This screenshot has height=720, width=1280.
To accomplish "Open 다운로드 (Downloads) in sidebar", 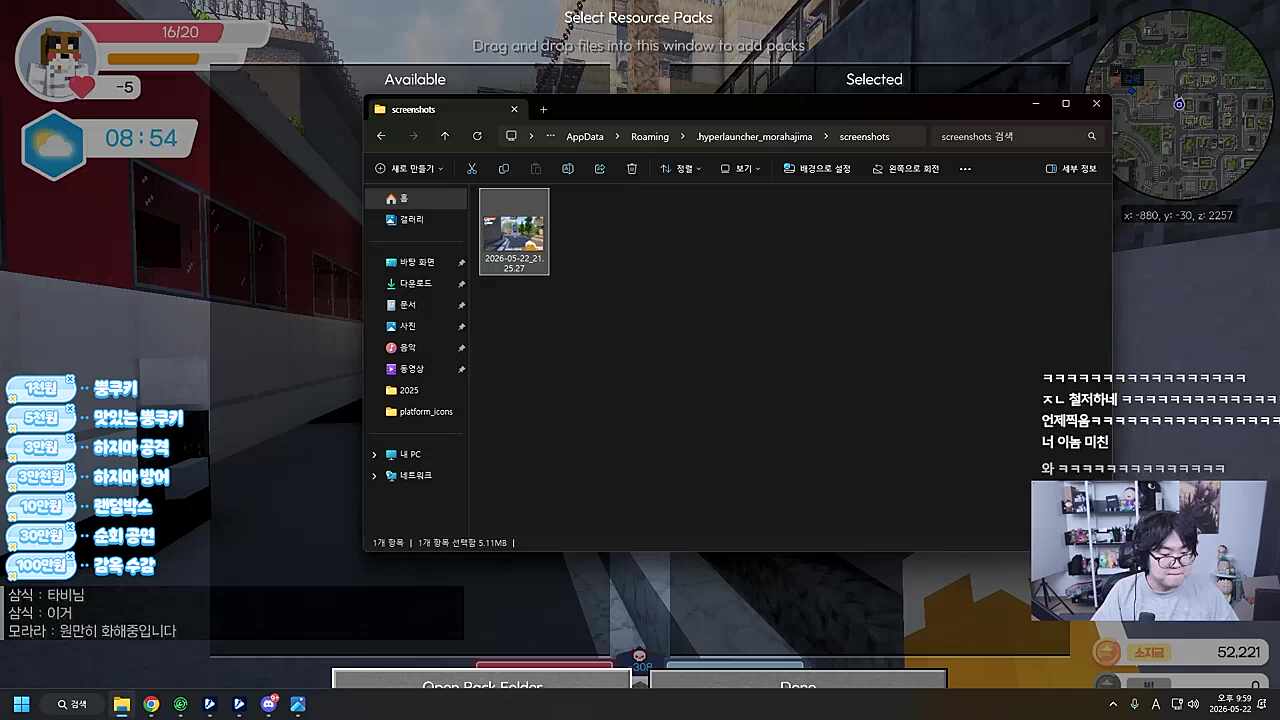I will coord(416,284).
